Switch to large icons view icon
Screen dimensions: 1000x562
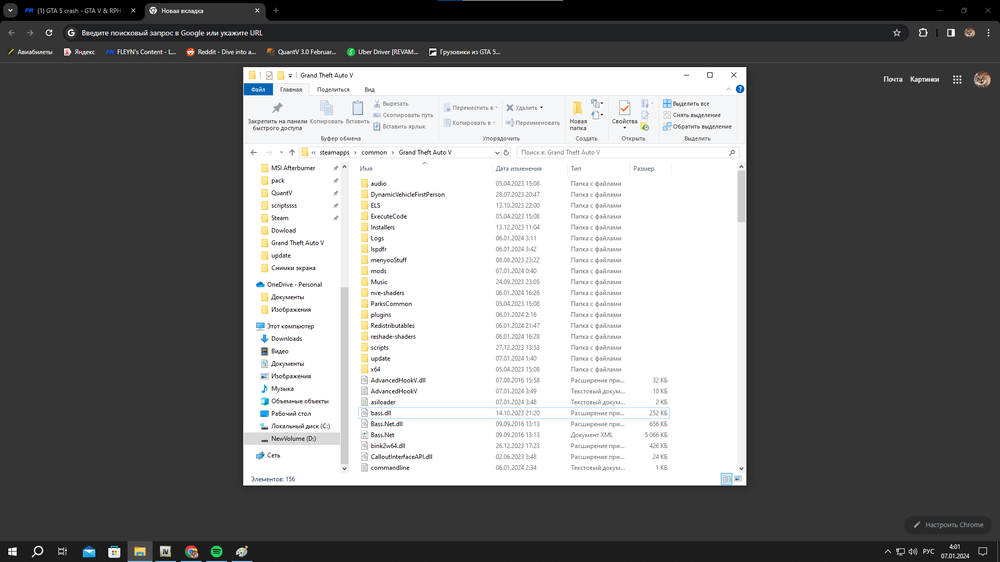pos(738,479)
